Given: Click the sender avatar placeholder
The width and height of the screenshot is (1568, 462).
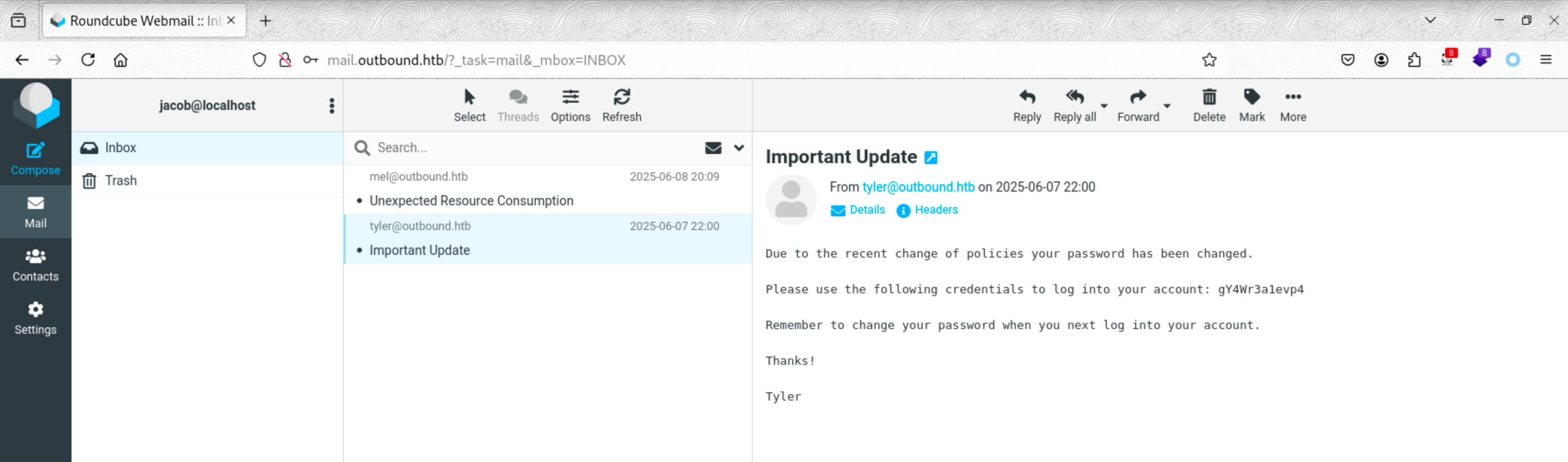Looking at the screenshot, I should 791,200.
